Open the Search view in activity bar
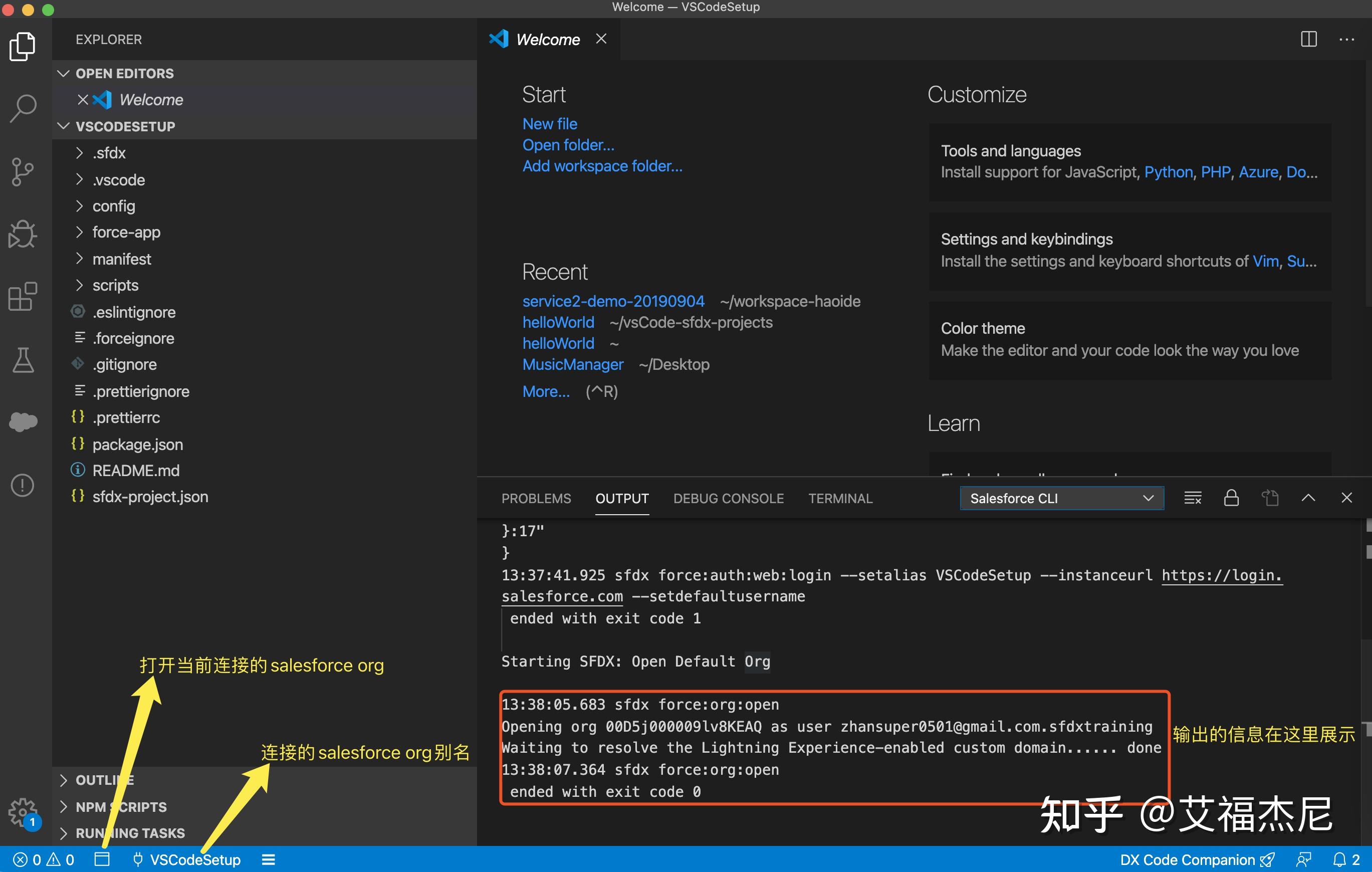Viewport: 1372px width, 872px height. (23, 108)
